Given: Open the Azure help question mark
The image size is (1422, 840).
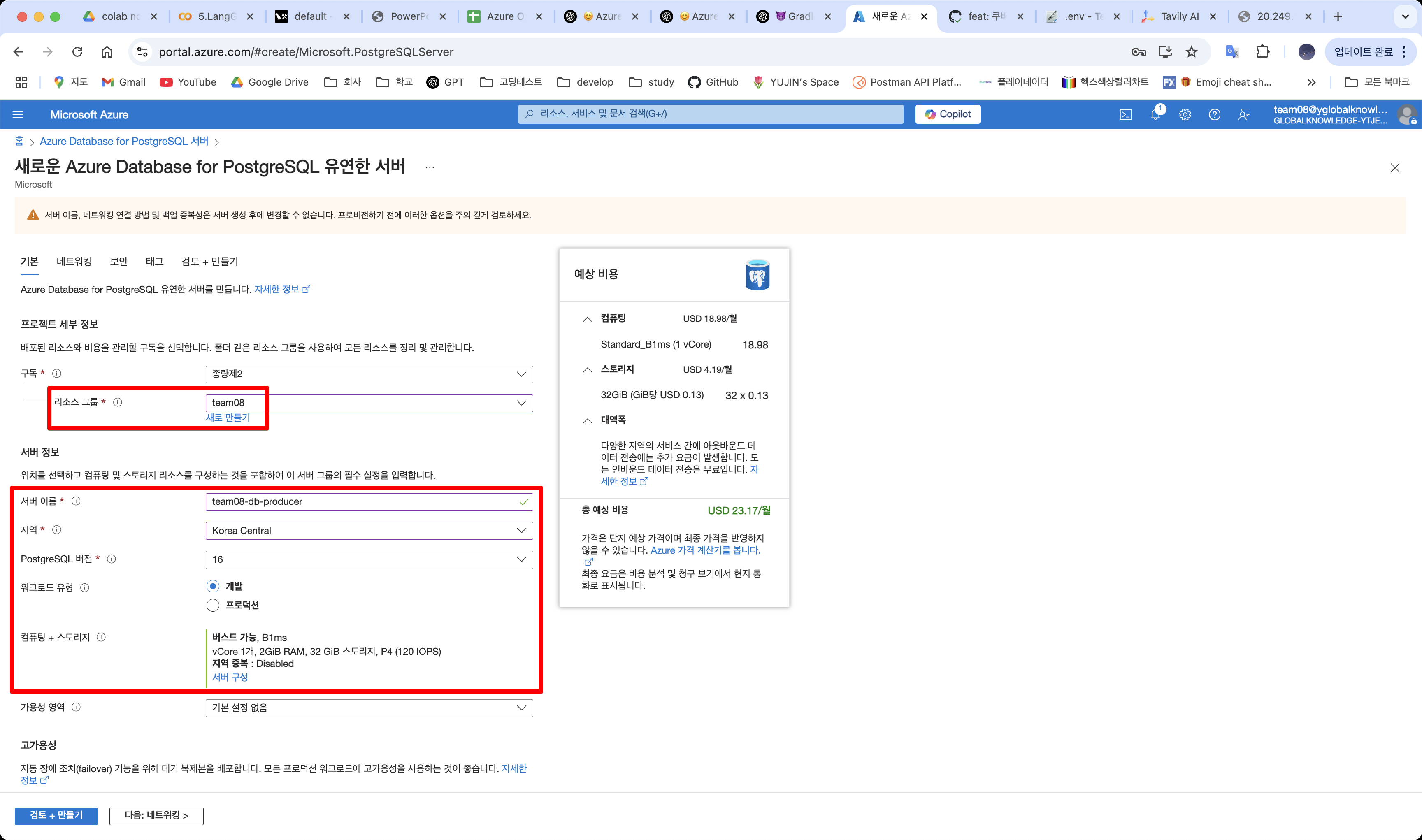Looking at the screenshot, I should pyautogui.click(x=1214, y=115).
